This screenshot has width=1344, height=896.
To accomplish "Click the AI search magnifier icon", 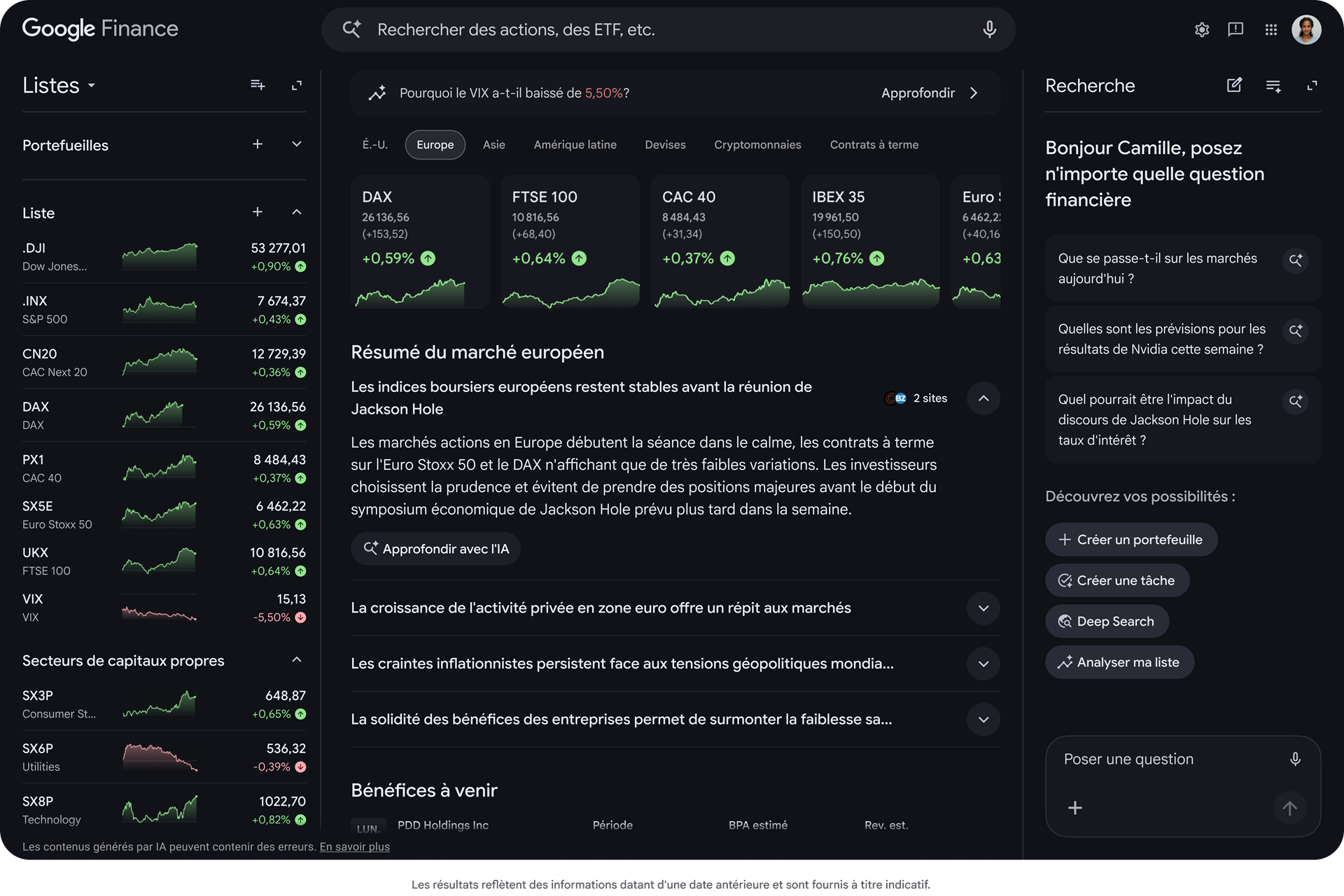I will (x=351, y=29).
